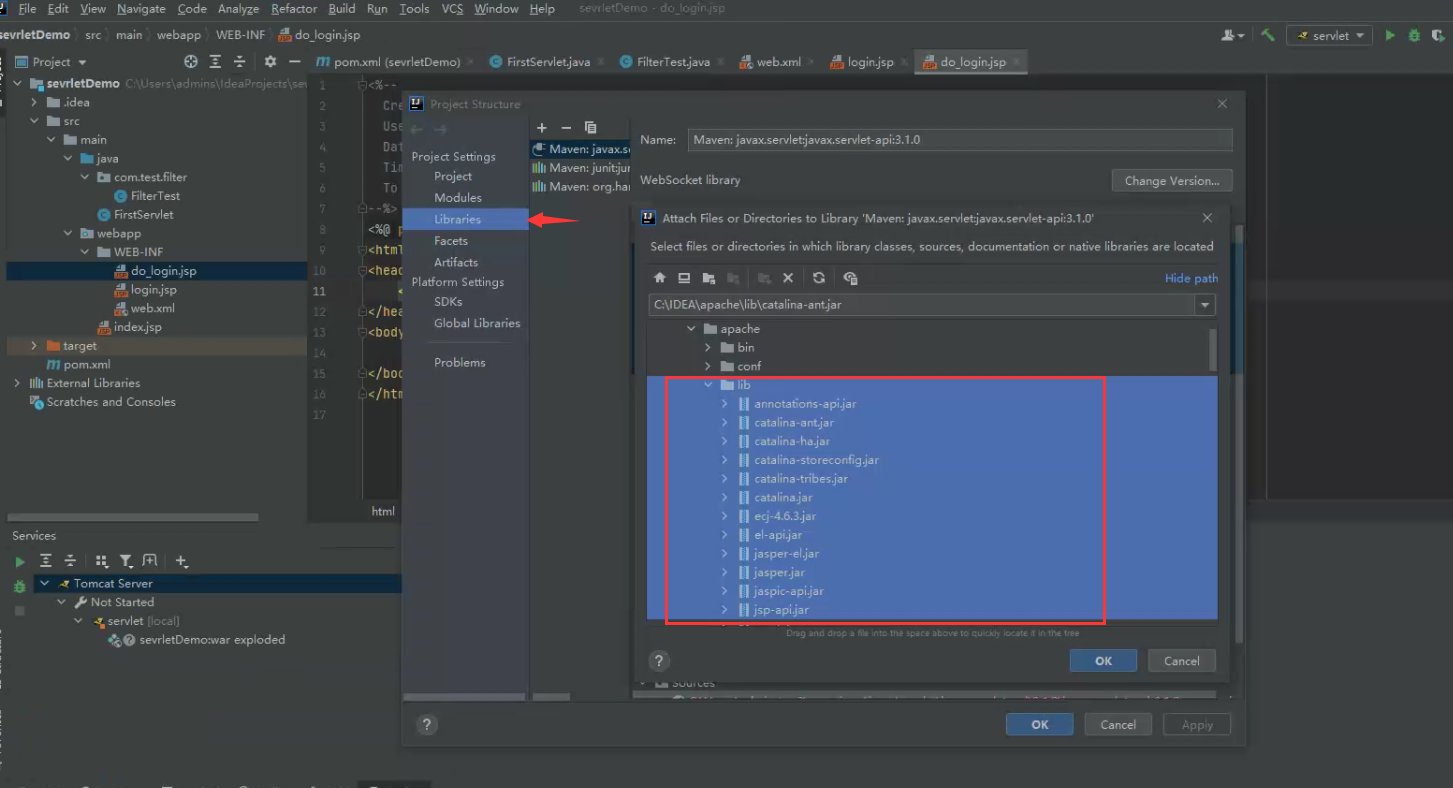Select Global Libraries in Platform Settings

tap(477, 323)
